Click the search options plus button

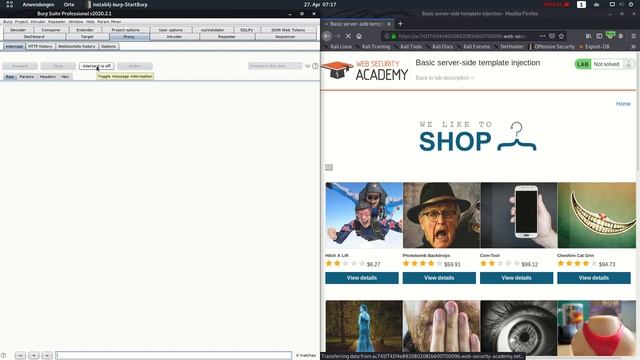[x=34, y=356]
